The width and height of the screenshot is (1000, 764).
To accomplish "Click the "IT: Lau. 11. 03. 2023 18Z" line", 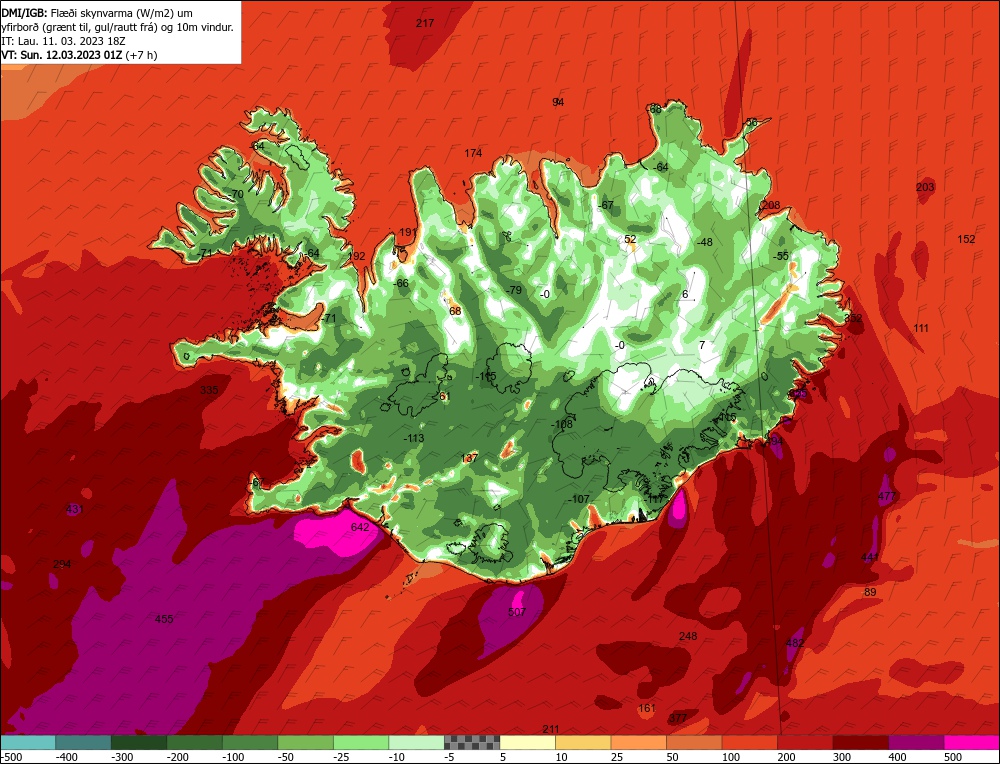I will (x=64, y=41).
